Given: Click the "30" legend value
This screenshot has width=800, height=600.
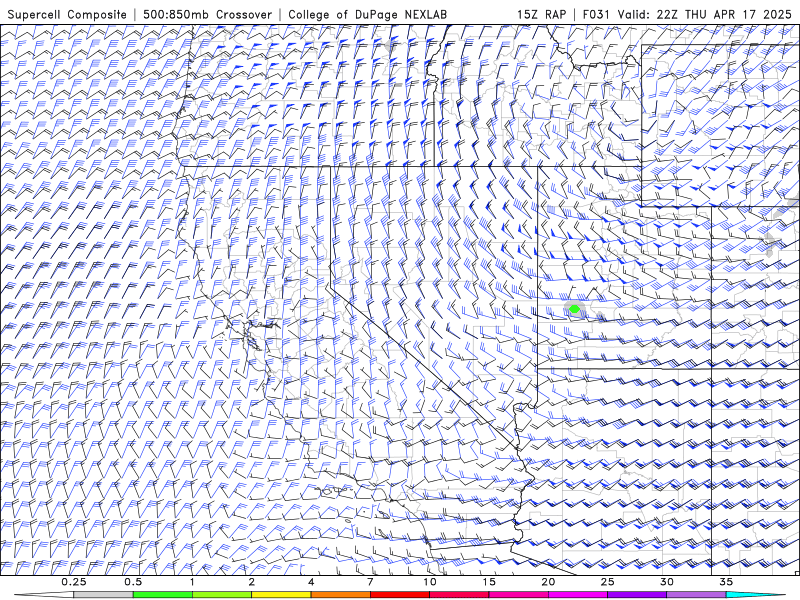Looking at the screenshot, I should [x=667, y=582].
